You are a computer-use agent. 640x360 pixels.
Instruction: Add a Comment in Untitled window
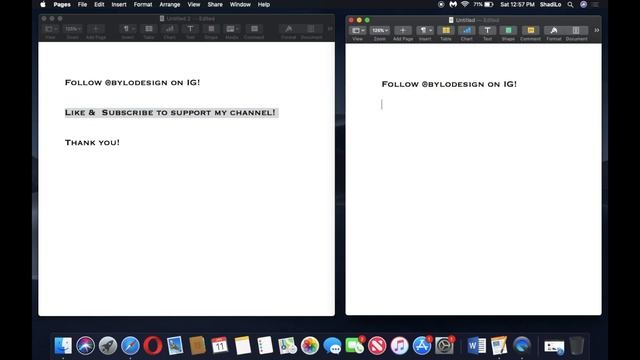530,31
